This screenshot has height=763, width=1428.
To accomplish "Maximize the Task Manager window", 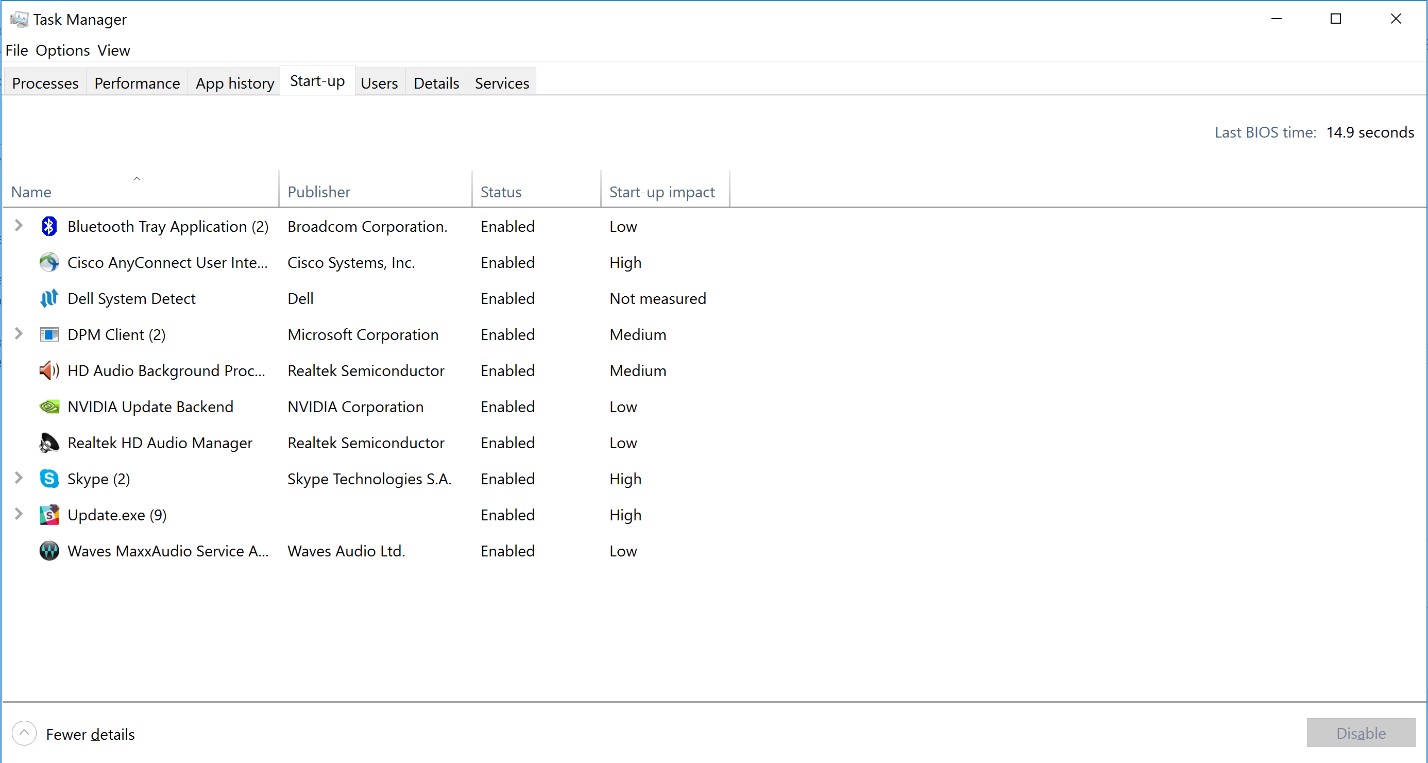I will pyautogui.click(x=1336, y=19).
